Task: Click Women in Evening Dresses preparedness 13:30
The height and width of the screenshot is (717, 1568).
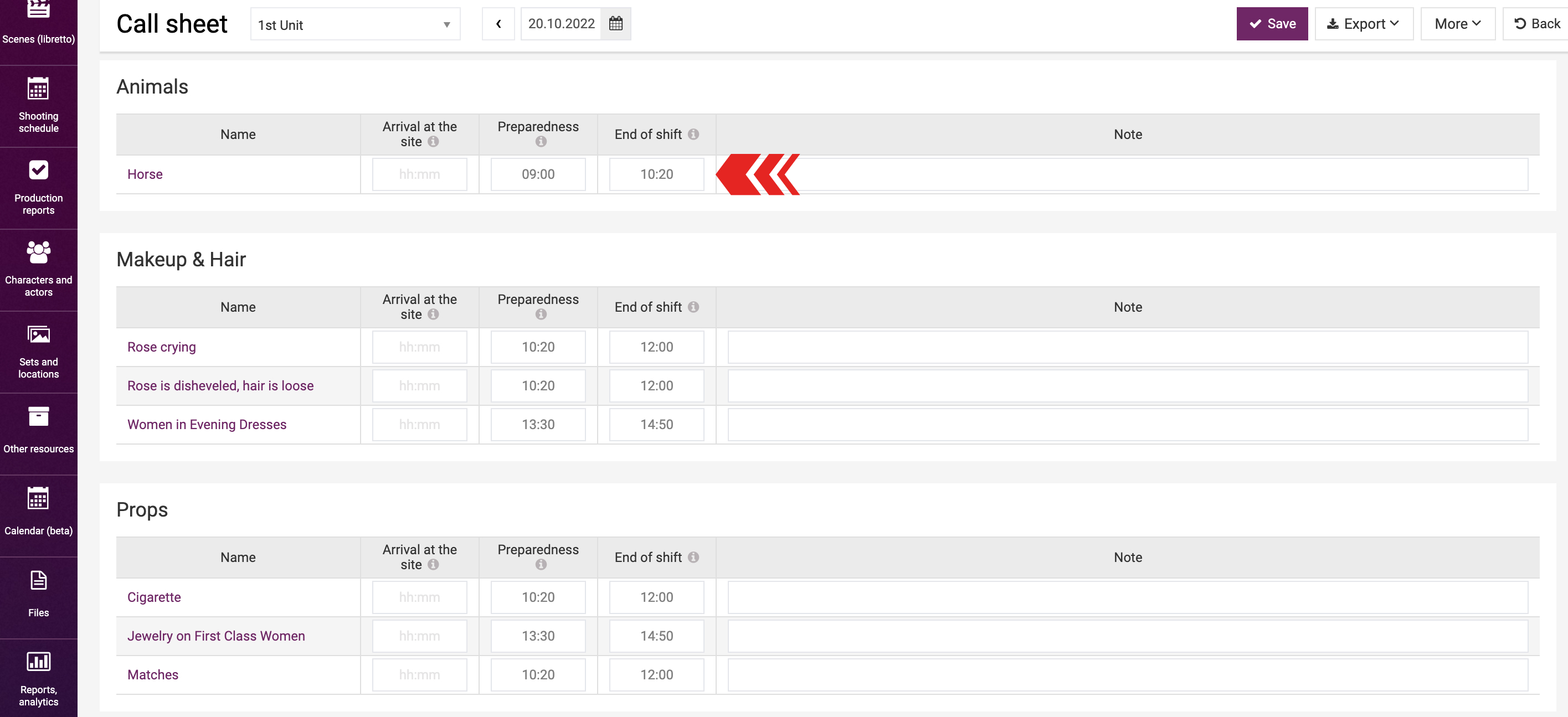Action: (538, 425)
